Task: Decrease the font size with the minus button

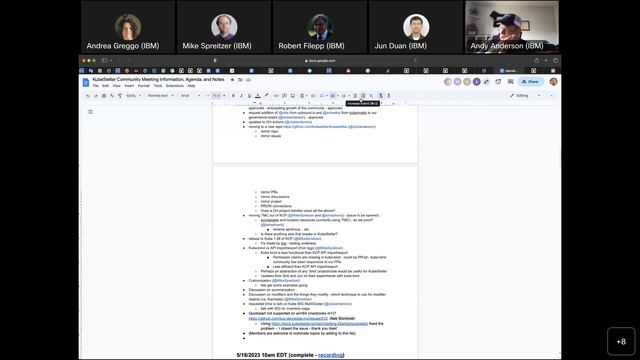Action: [x=208, y=96]
